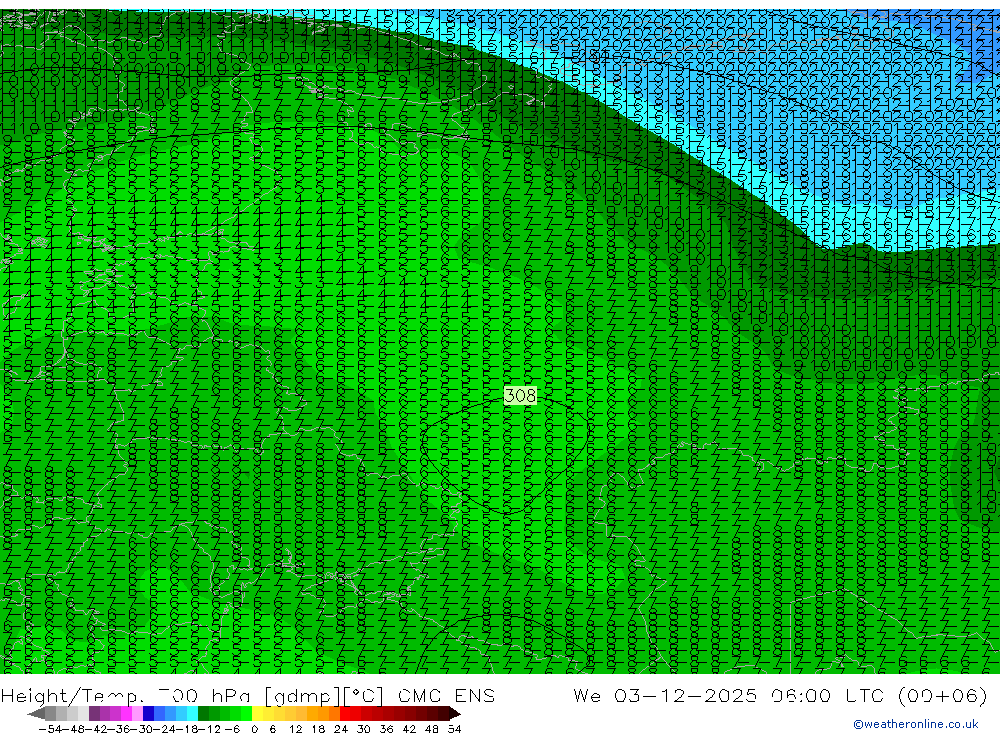Click the dark green -12 legend swatch
1000x733 pixels.
click(203, 714)
